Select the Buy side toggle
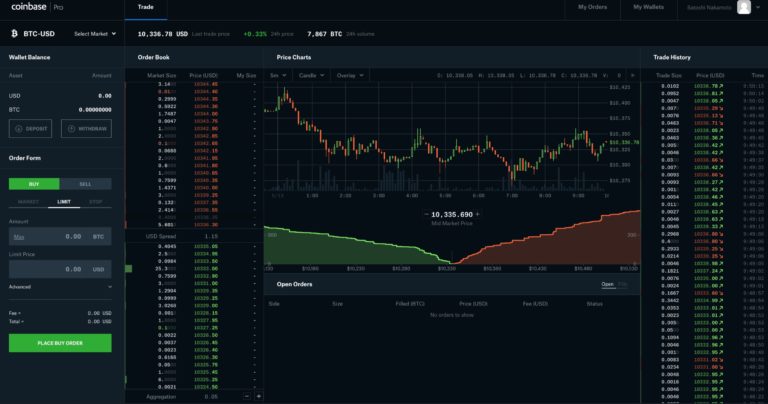This screenshot has height=404, width=768. pos(34,184)
